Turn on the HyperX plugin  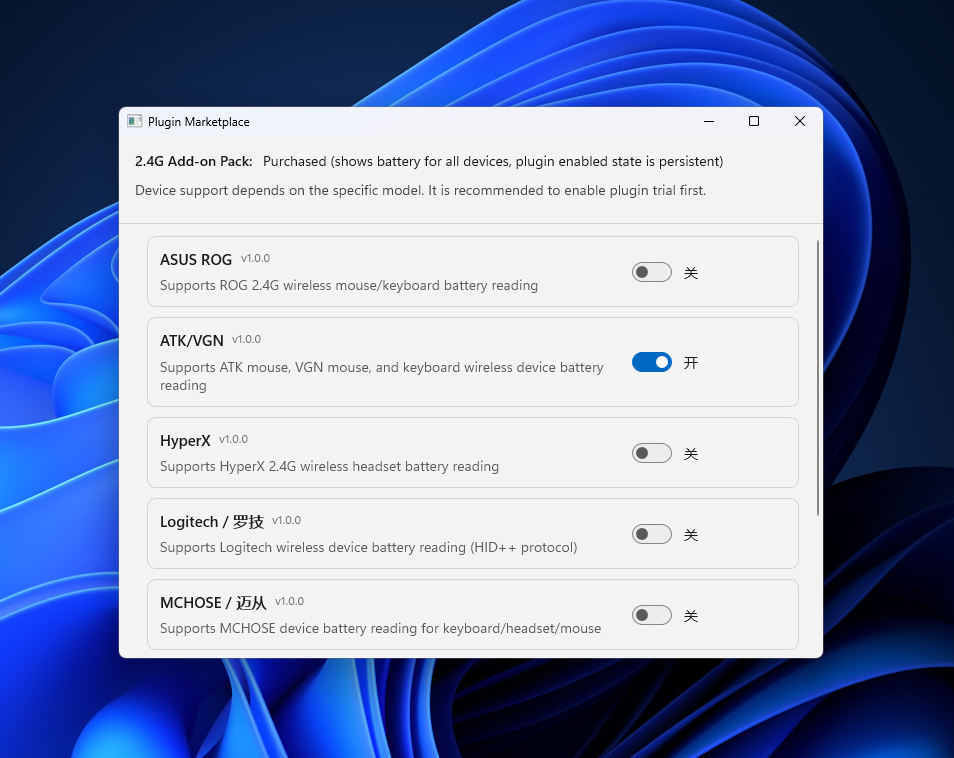[651, 453]
